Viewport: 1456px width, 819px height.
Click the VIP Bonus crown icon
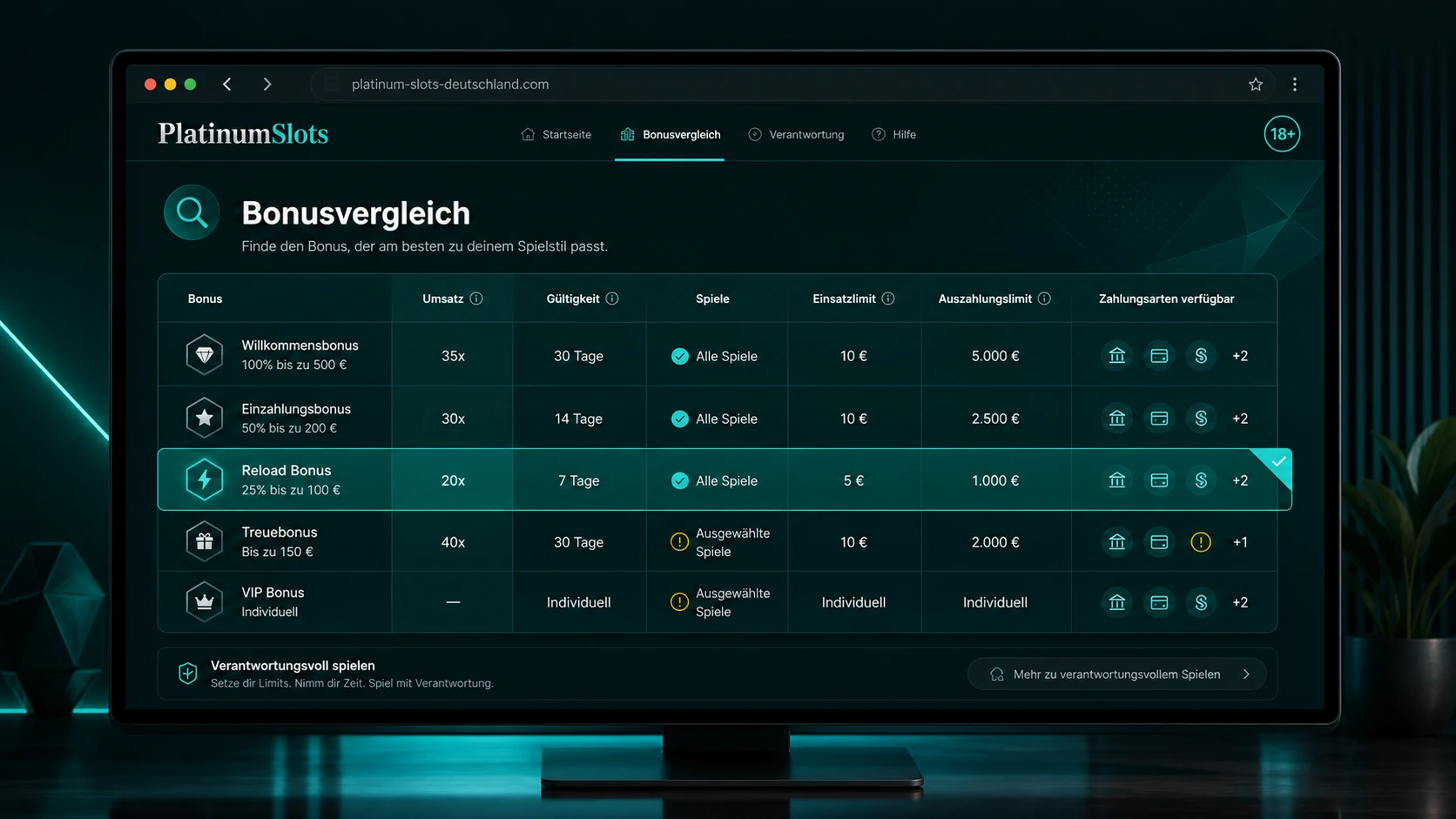click(205, 601)
